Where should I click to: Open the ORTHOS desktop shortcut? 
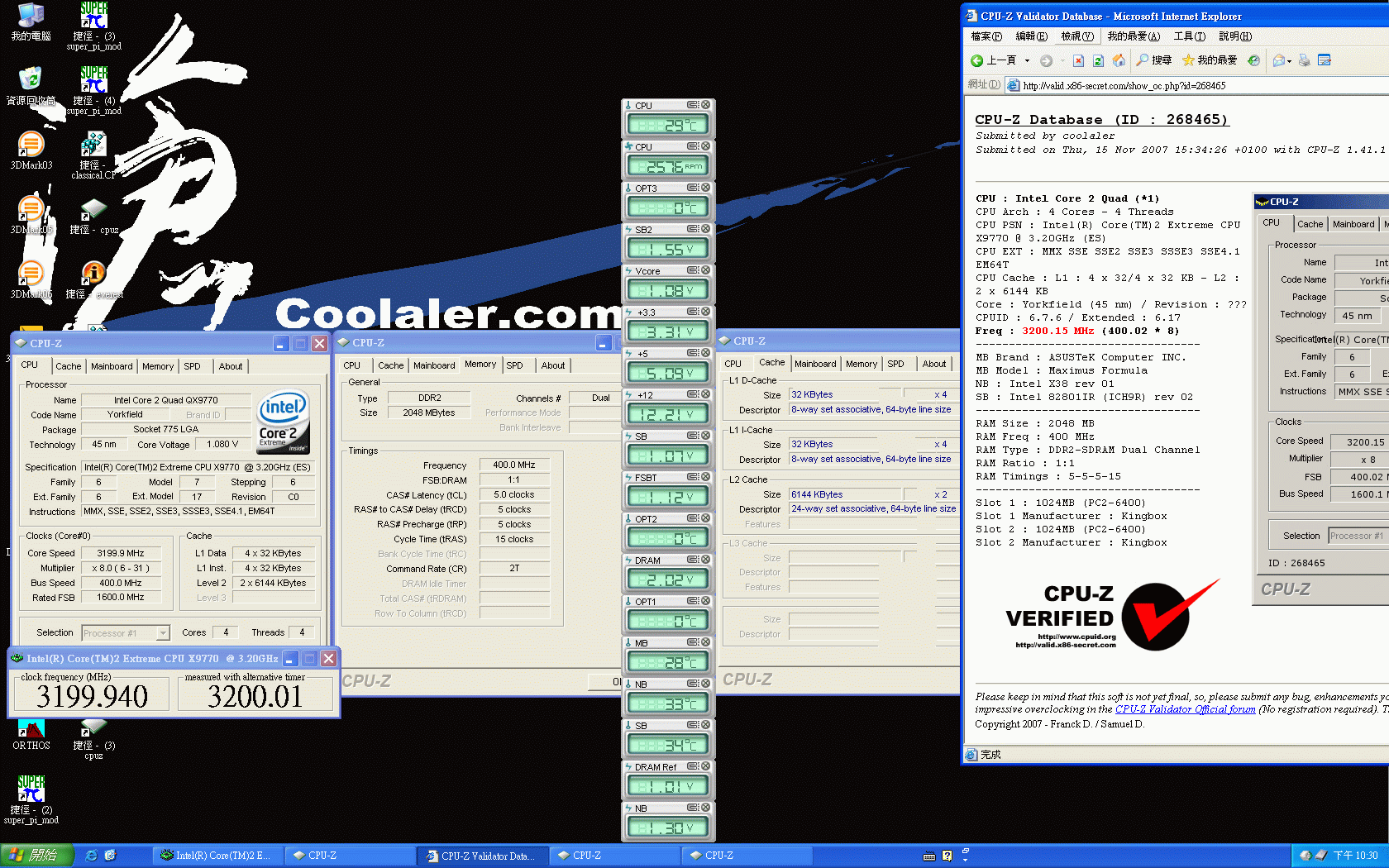coord(31,734)
